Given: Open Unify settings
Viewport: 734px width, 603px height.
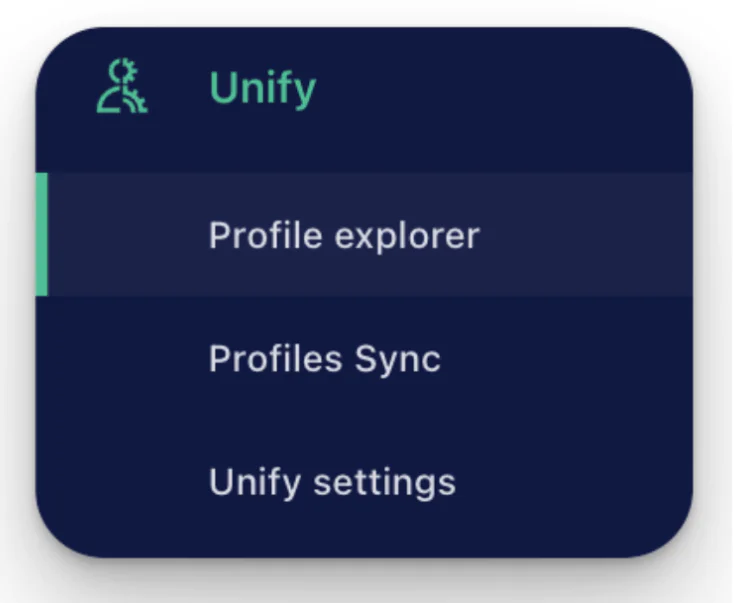Looking at the screenshot, I should (332, 482).
